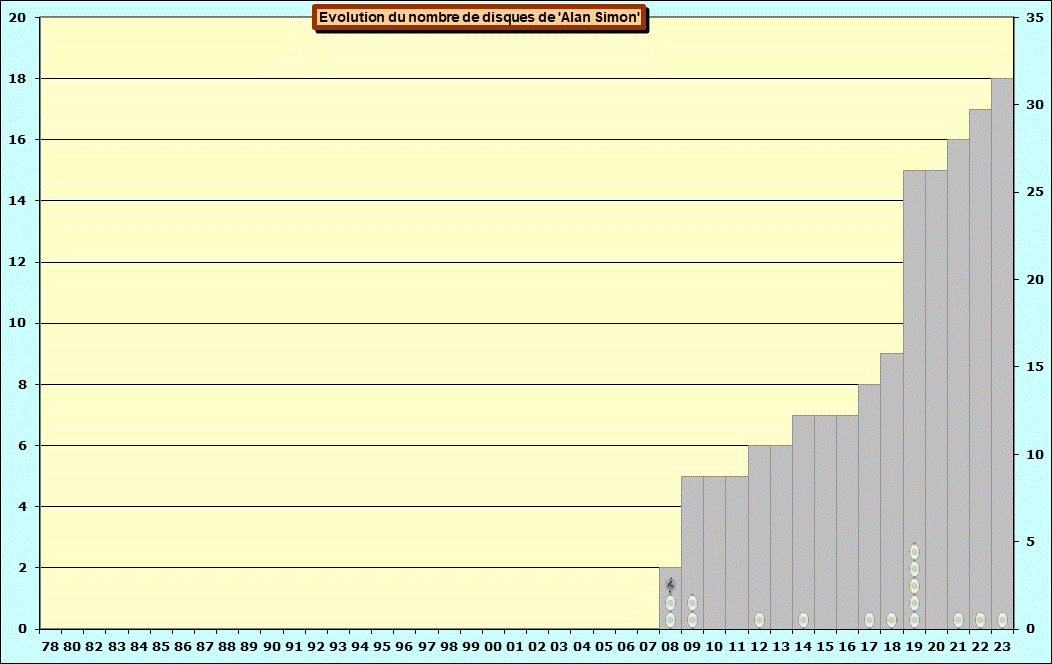1052x664 pixels.
Task: Click the chart title 'Evolution du nombre de disques de Alan Simon'
Action: pos(480,17)
